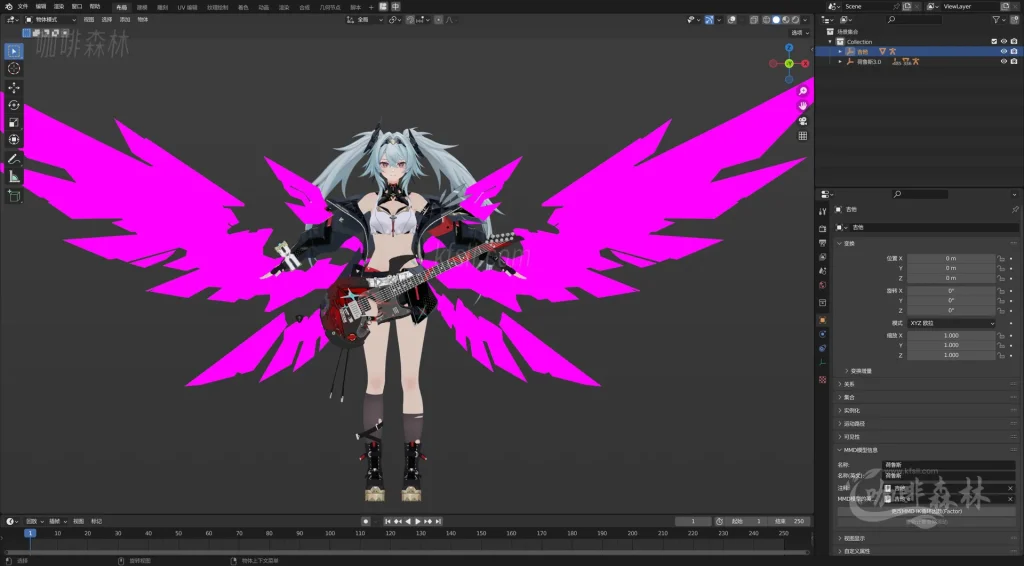This screenshot has width=1024, height=566.
Task: Disable rendering for the 吉他 object
Action: 1014,52
